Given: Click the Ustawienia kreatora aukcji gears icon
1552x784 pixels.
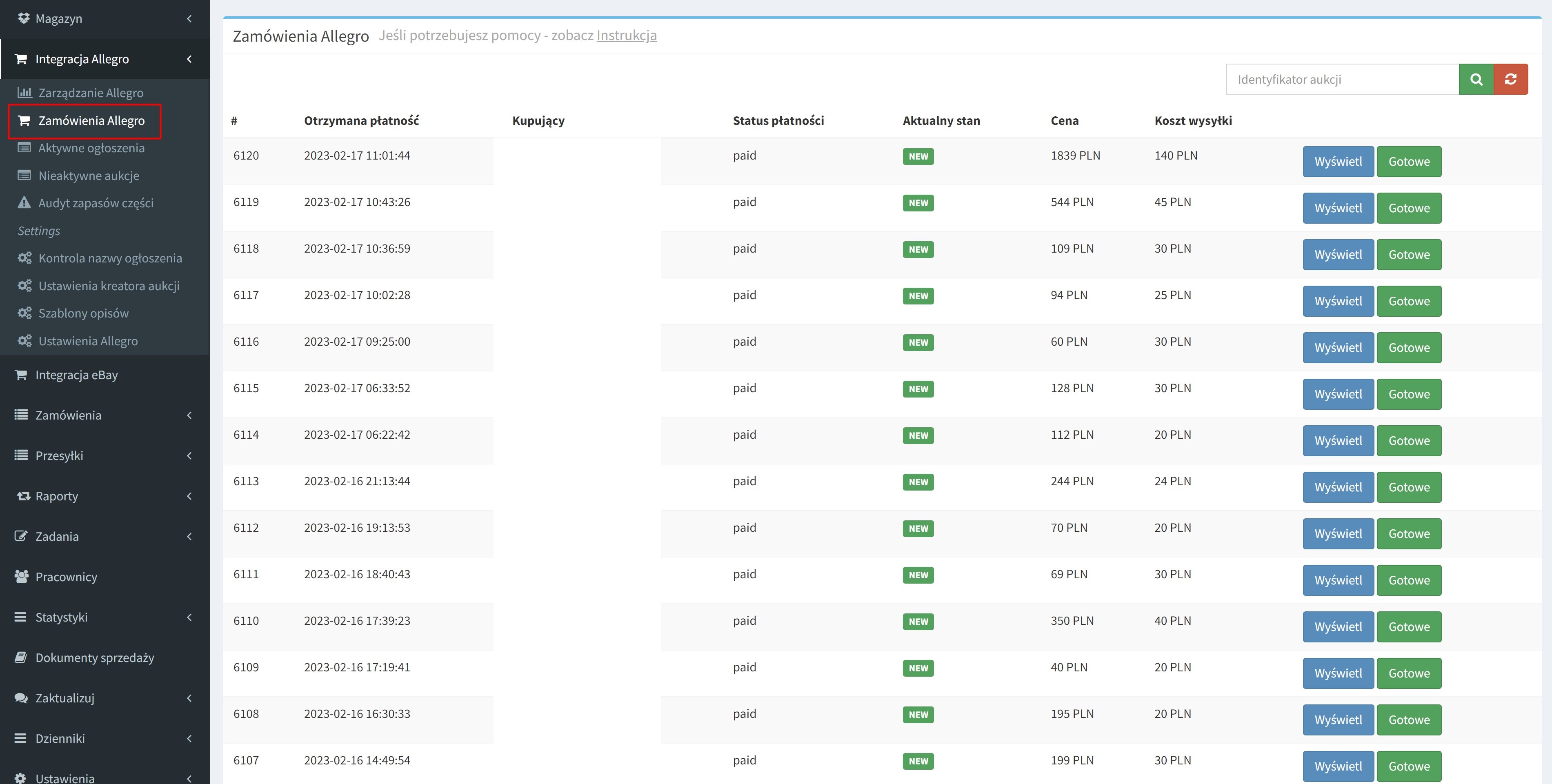Looking at the screenshot, I should point(24,285).
